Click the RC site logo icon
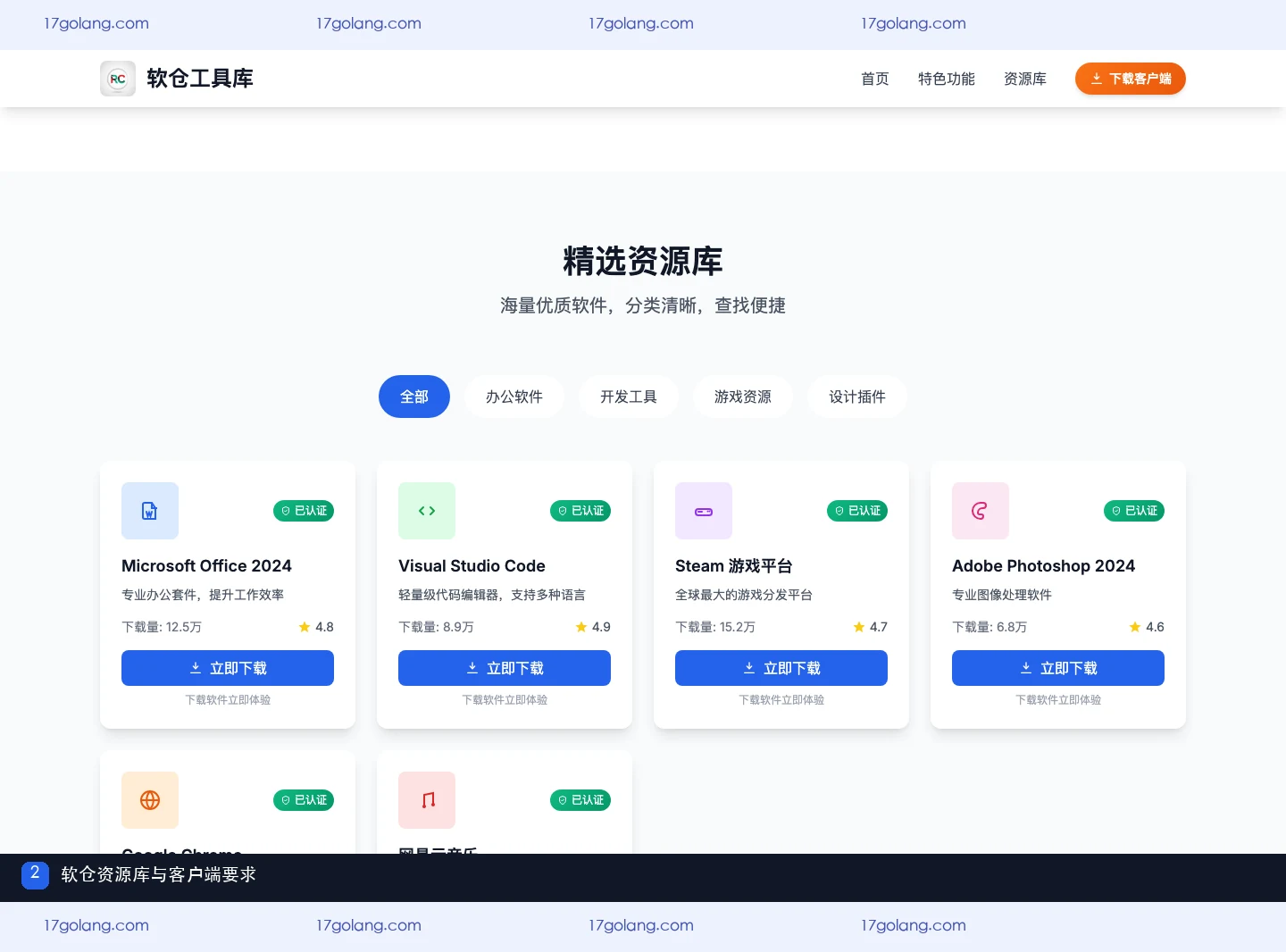 click(x=118, y=79)
